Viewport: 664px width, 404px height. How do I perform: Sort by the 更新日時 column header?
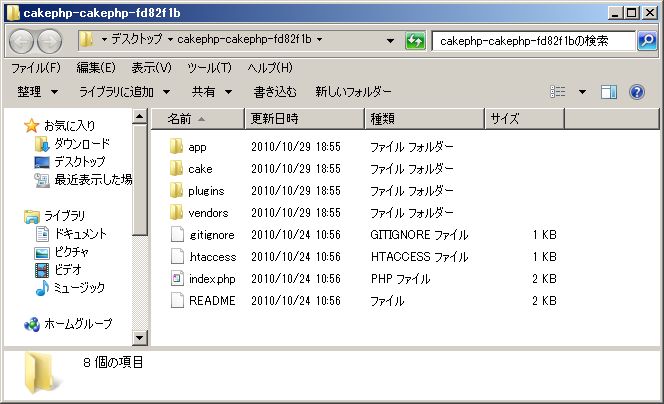coord(304,119)
